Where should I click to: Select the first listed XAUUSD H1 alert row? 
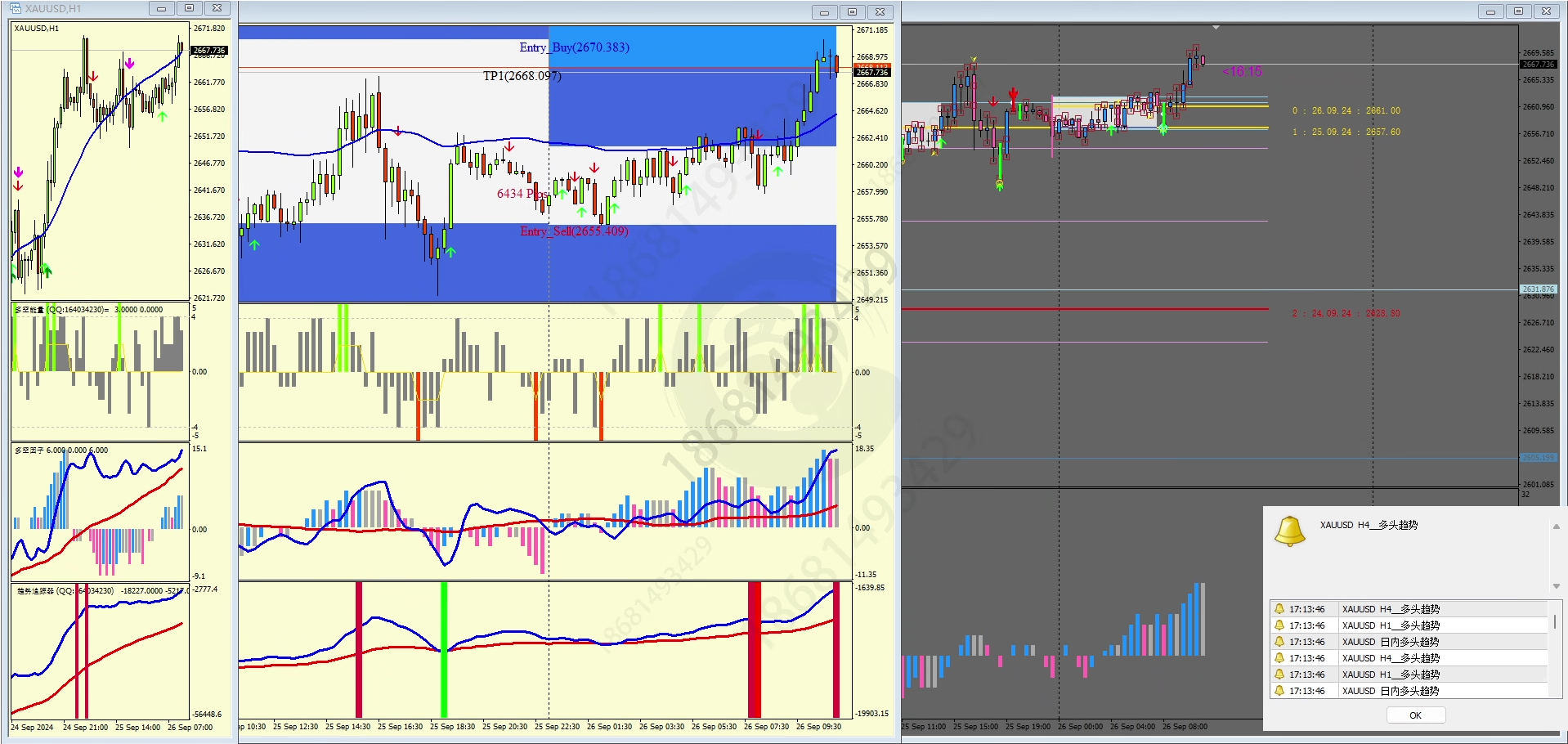pyautogui.click(x=1409, y=625)
